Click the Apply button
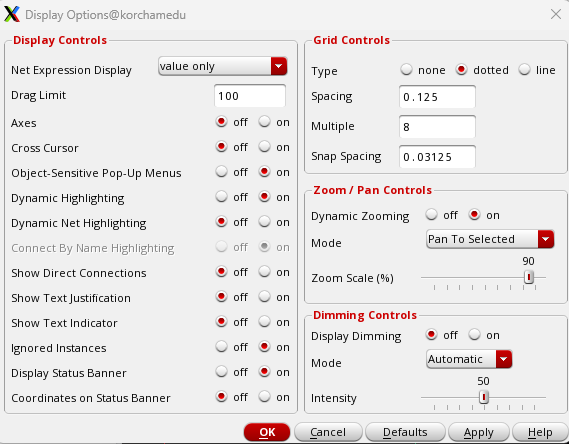This screenshot has width=569, height=444. pos(479,432)
